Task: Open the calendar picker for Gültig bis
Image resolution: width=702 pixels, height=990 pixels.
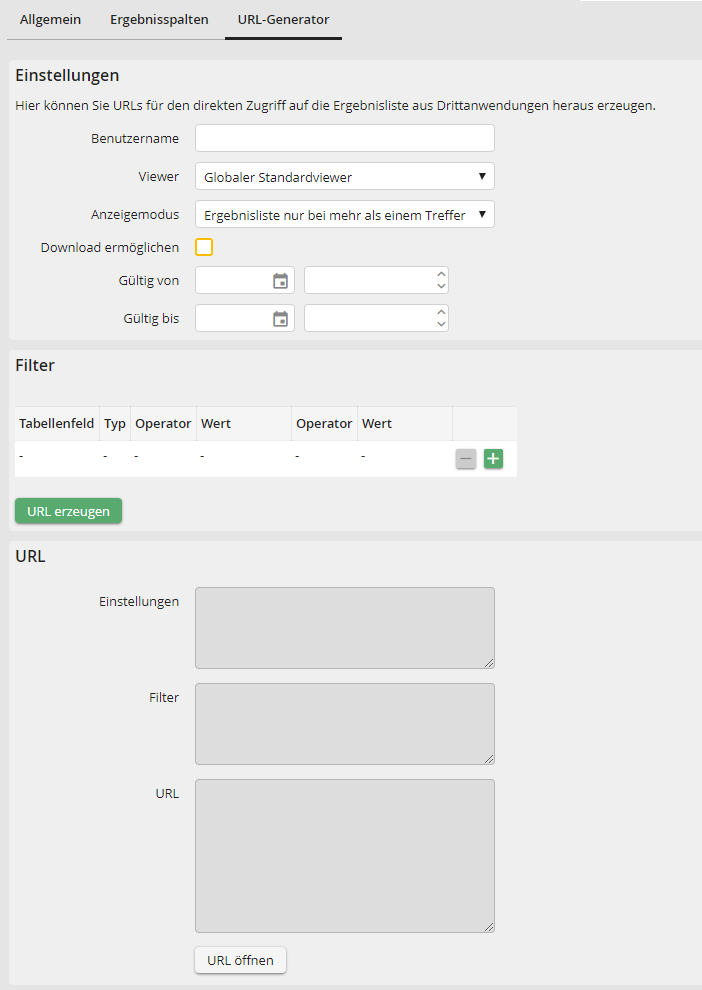Action: tap(281, 318)
